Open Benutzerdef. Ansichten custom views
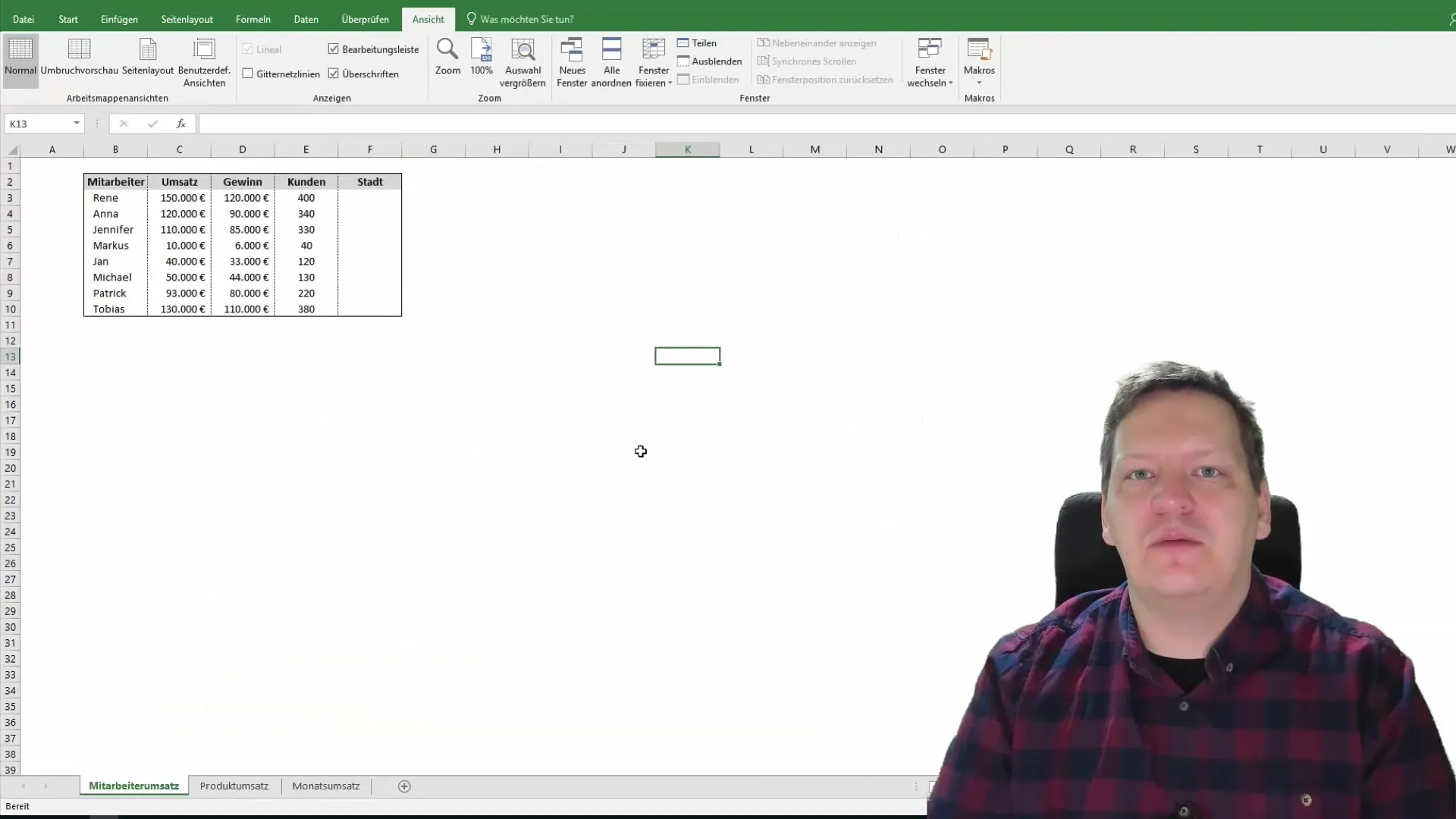This screenshot has width=1456, height=819. pos(204,62)
